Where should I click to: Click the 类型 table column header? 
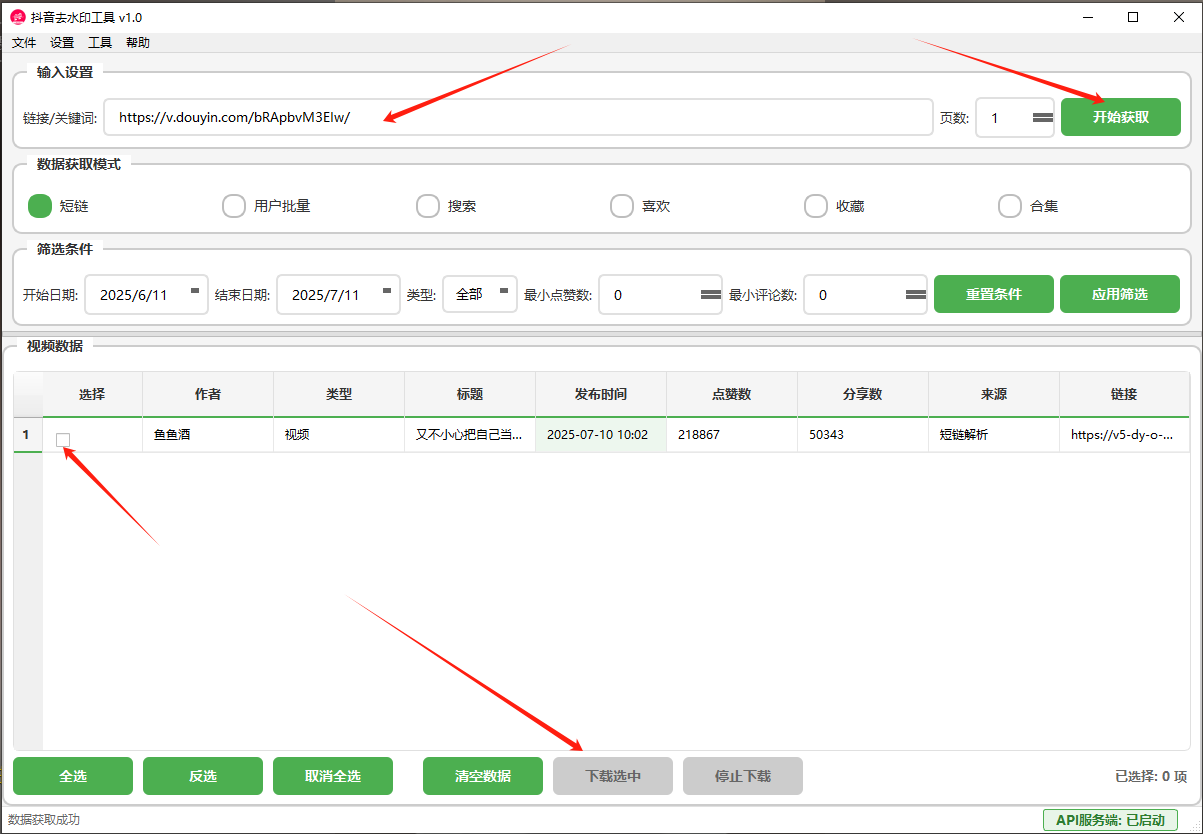339,394
